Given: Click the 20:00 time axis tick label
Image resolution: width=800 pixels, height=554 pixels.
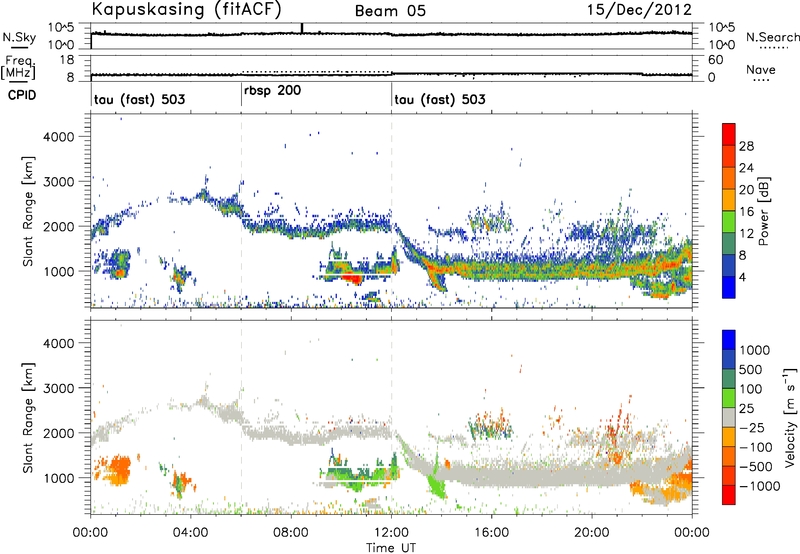Looking at the screenshot, I should point(592,533).
